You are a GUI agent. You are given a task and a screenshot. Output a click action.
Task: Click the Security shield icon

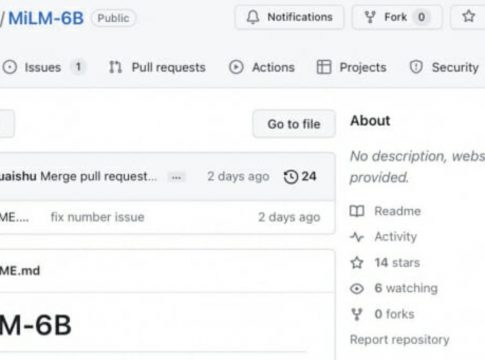416,67
